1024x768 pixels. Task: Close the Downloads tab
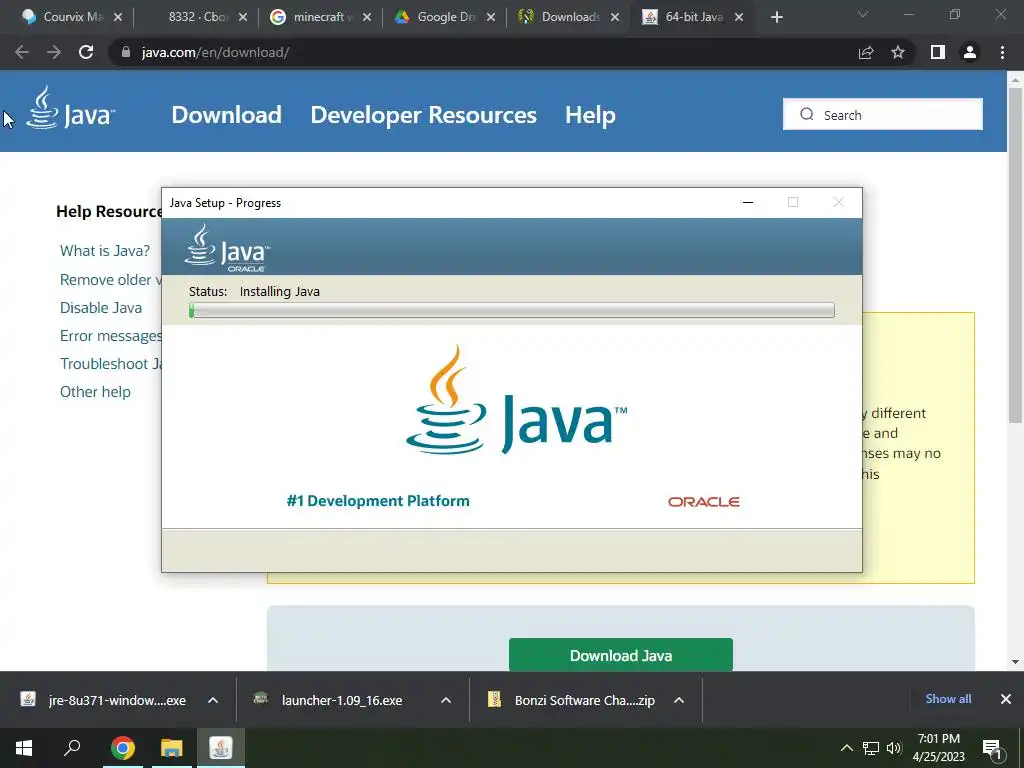tap(615, 18)
